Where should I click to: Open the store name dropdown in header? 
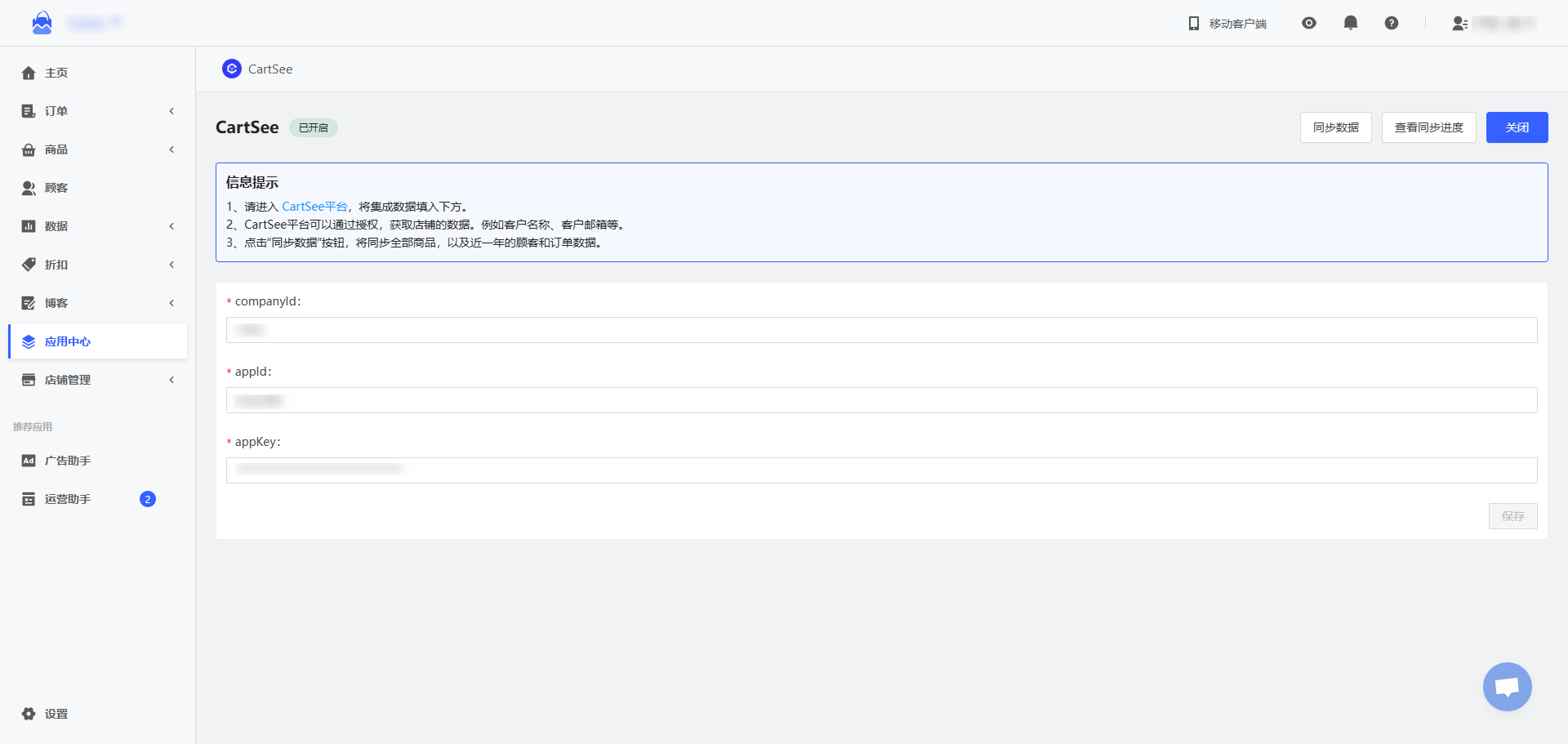(95, 23)
